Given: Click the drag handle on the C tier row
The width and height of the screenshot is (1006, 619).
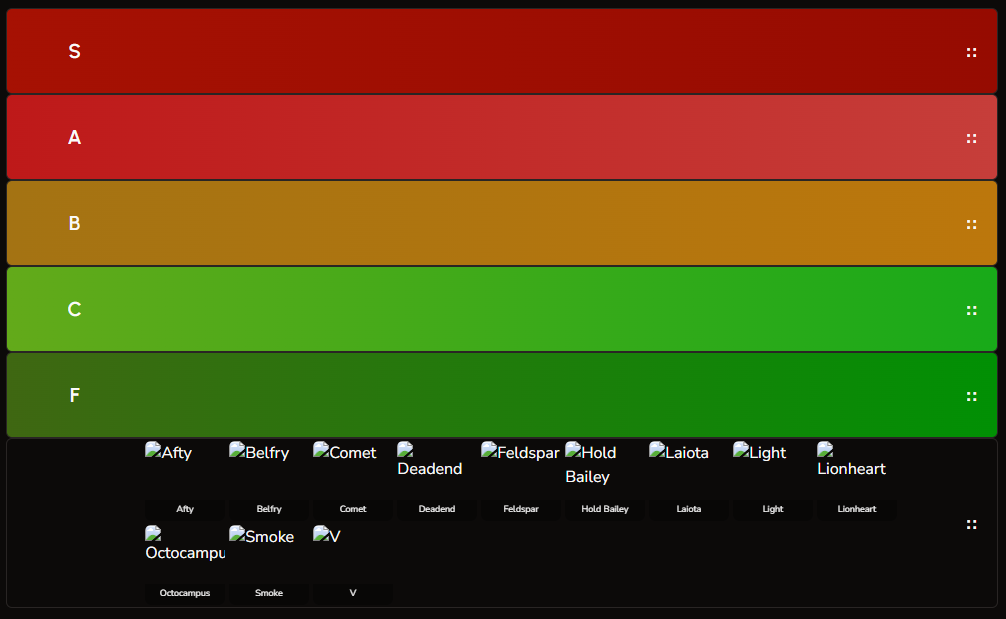Looking at the screenshot, I should click(x=971, y=310).
